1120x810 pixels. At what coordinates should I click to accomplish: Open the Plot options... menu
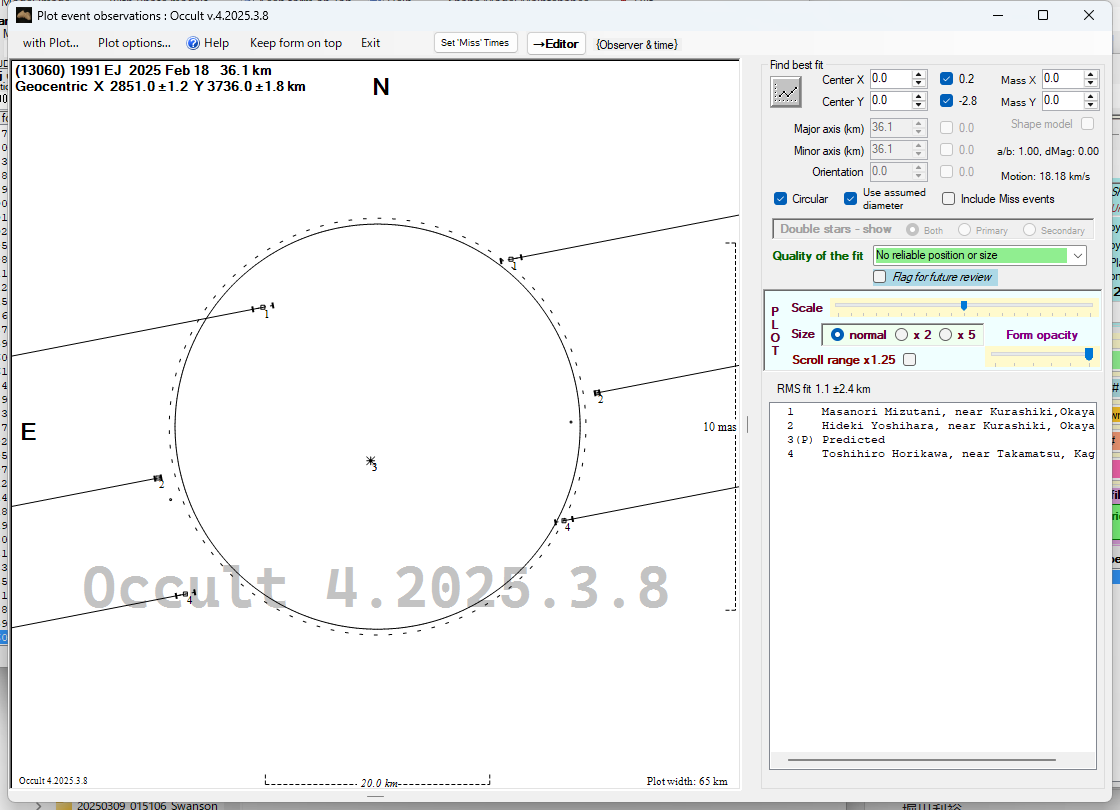(x=134, y=43)
